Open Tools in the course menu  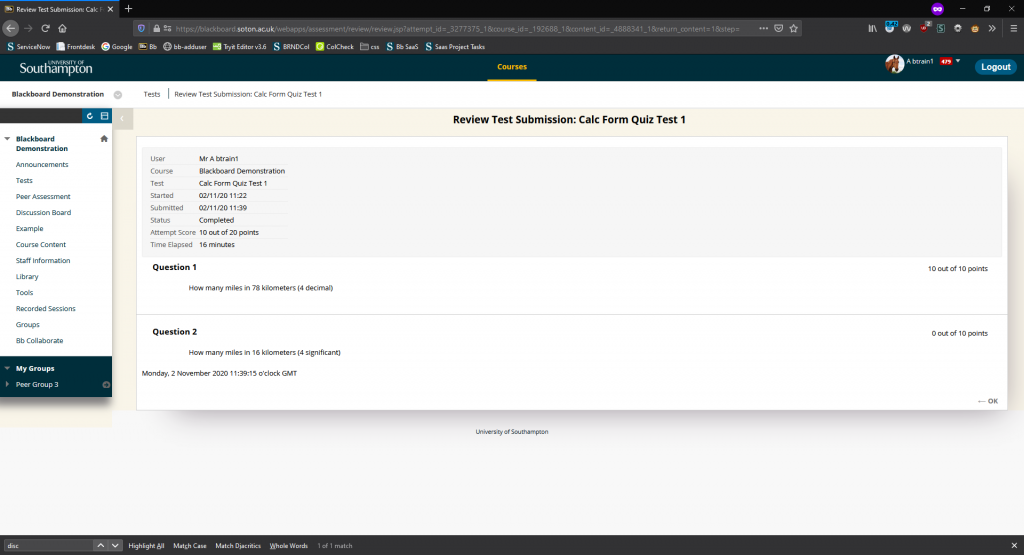pyautogui.click(x=24, y=293)
